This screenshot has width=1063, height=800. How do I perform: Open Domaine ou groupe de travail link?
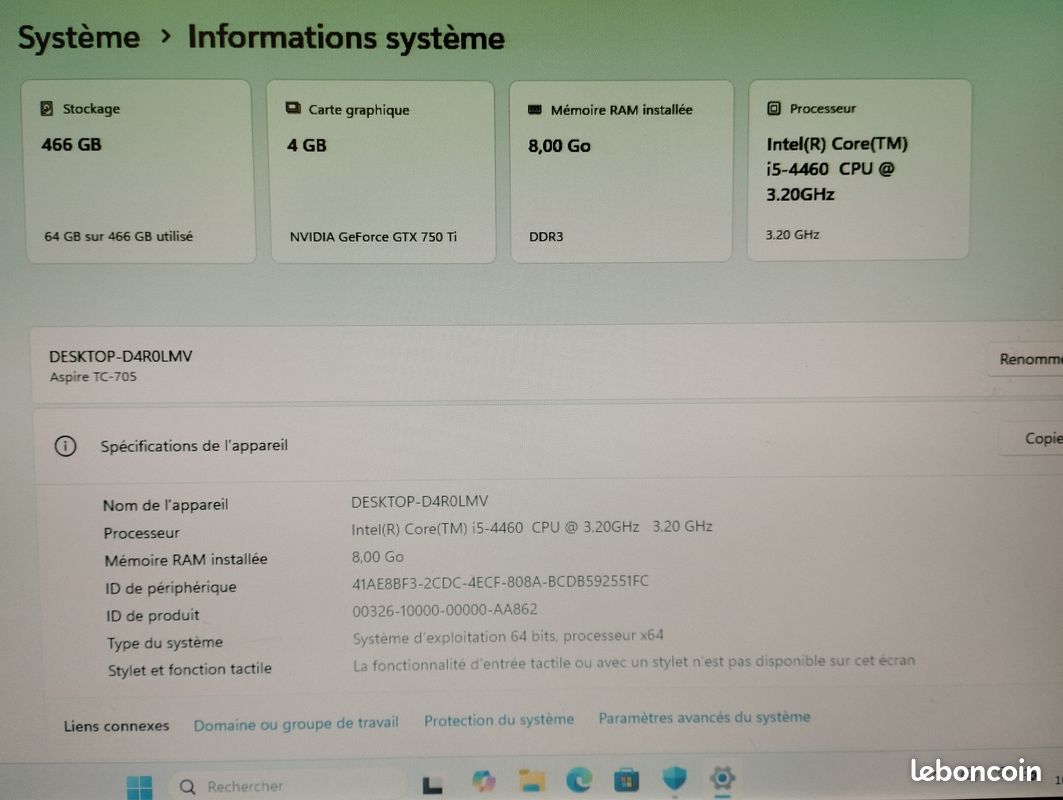point(296,724)
